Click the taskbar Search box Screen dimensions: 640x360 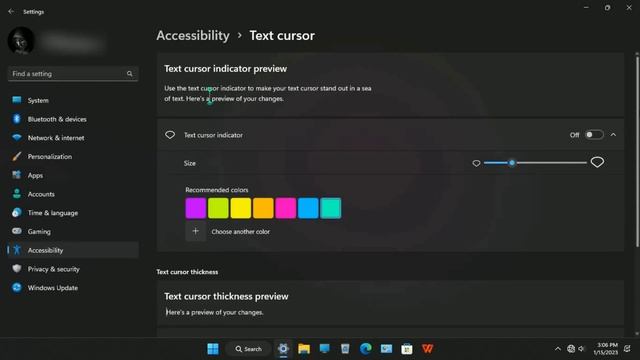tap(248, 349)
